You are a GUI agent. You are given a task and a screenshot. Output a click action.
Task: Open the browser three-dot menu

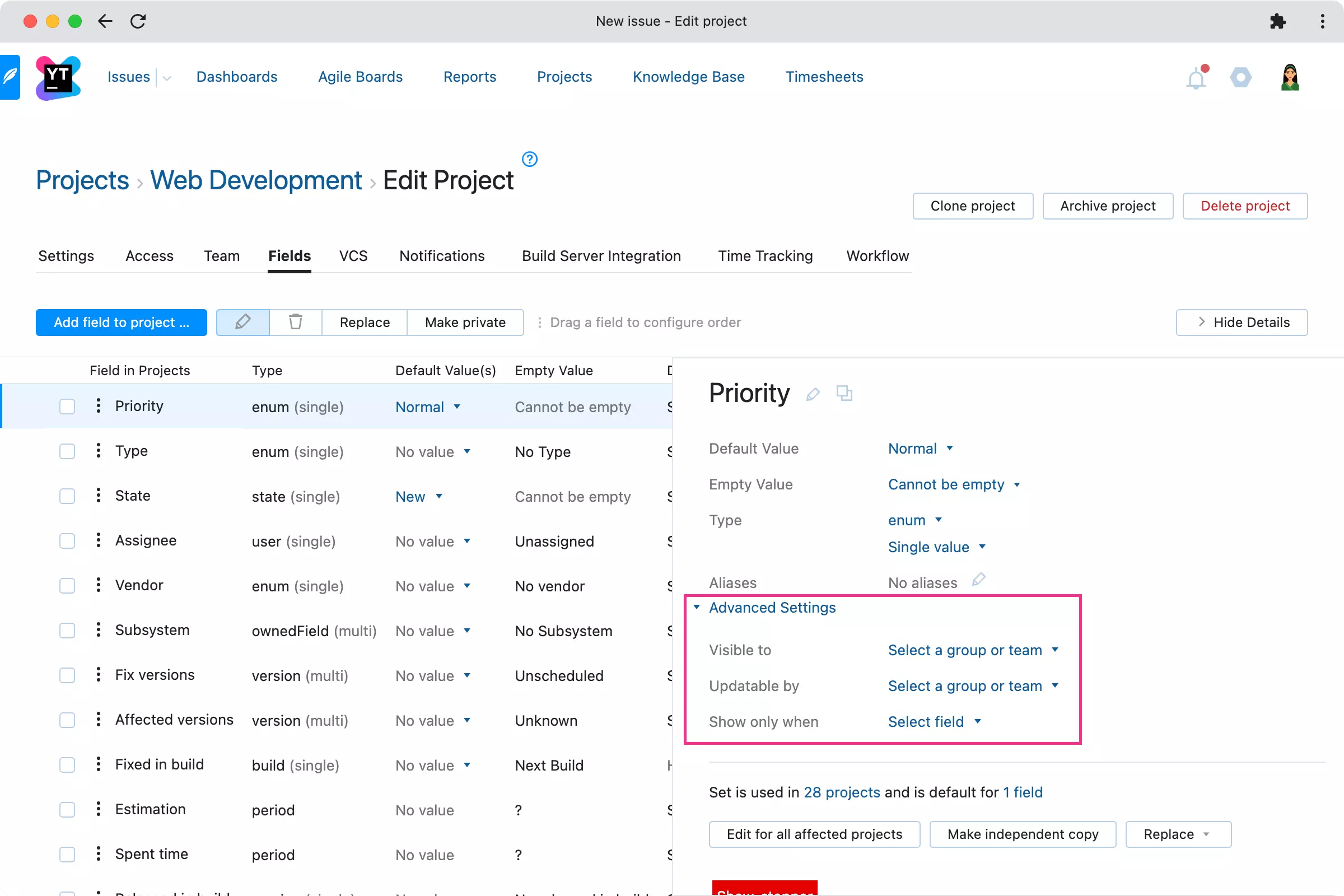pos(1322,21)
